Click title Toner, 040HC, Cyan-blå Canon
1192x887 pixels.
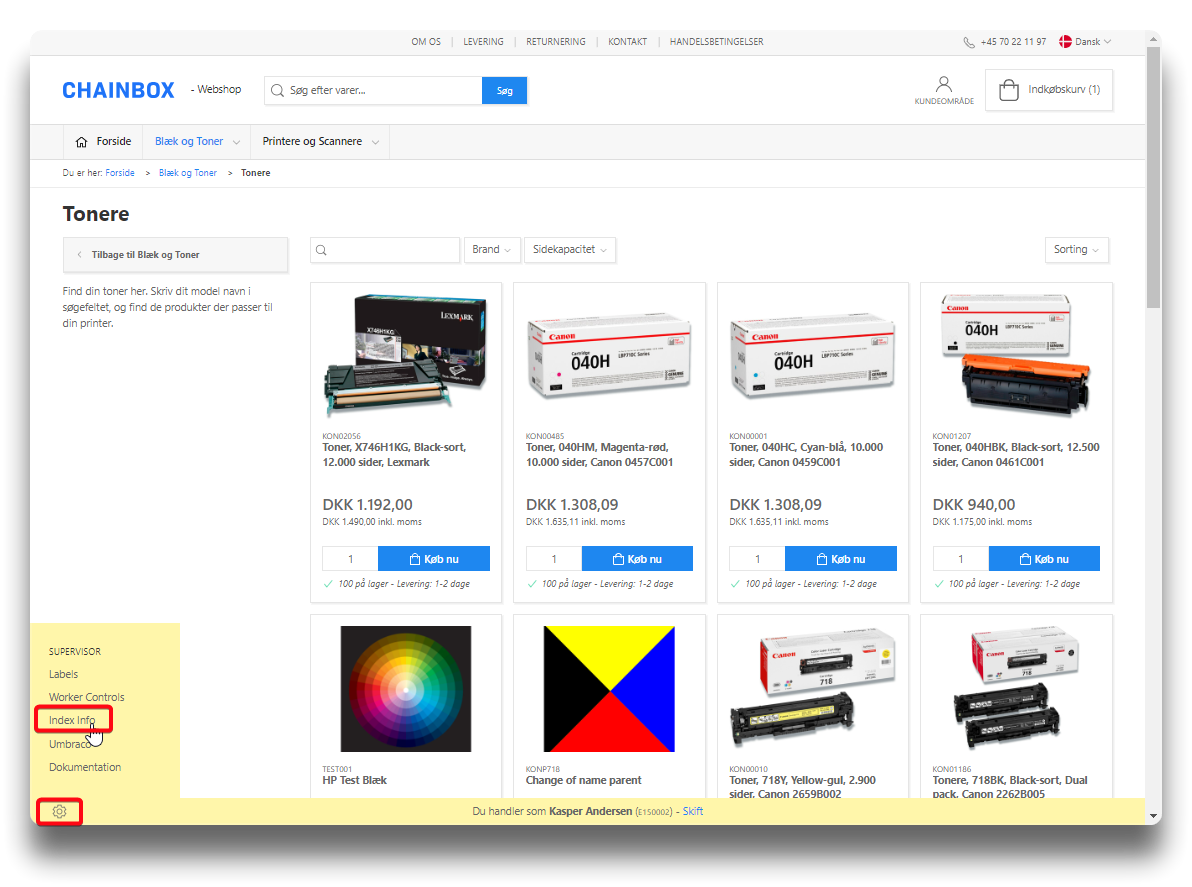coord(807,455)
